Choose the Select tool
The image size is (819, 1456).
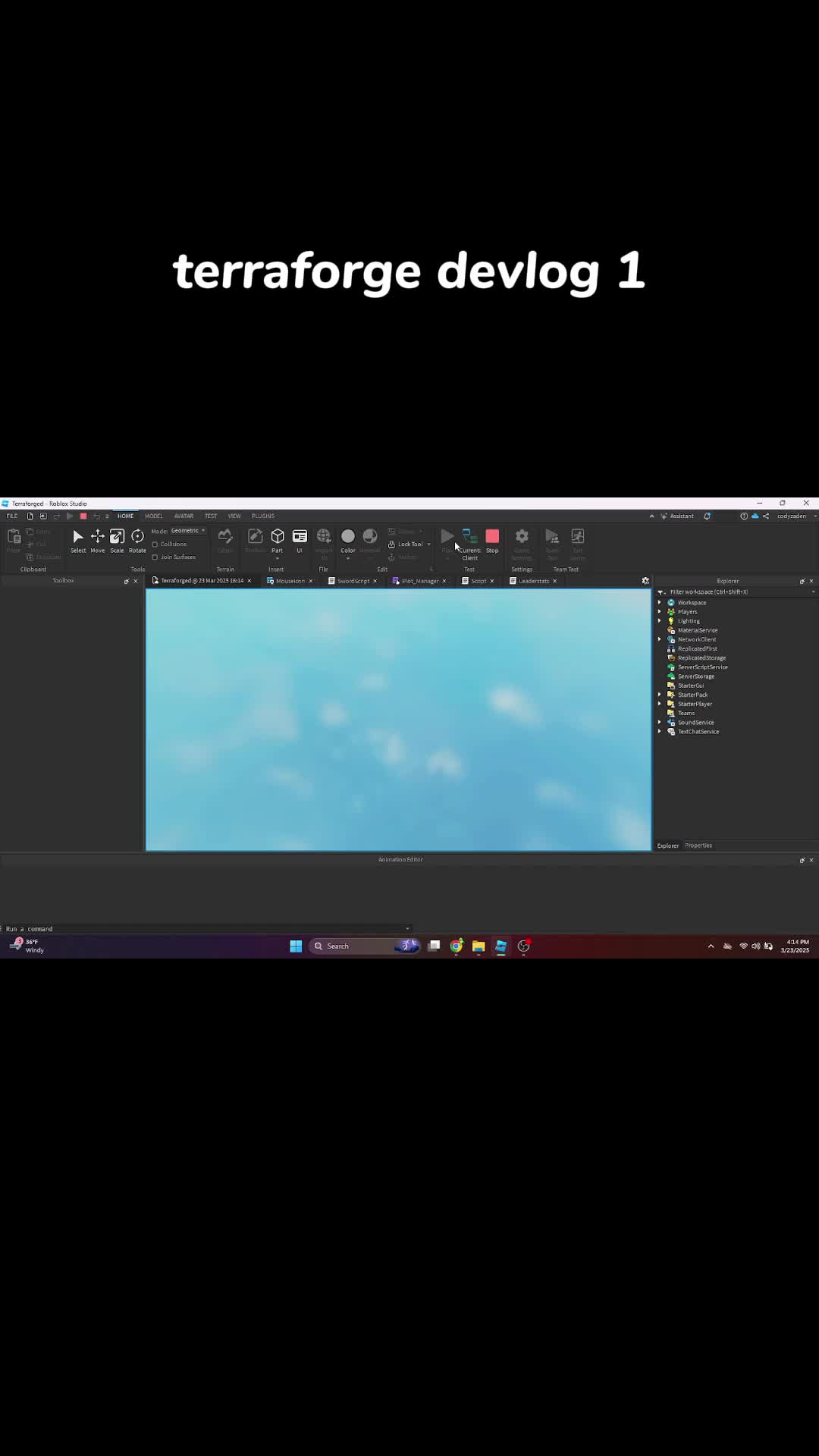[78, 541]
